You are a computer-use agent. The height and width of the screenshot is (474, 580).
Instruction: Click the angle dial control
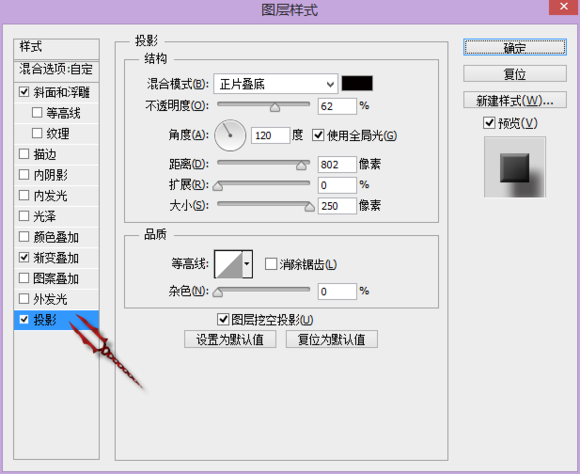point(230,135)
